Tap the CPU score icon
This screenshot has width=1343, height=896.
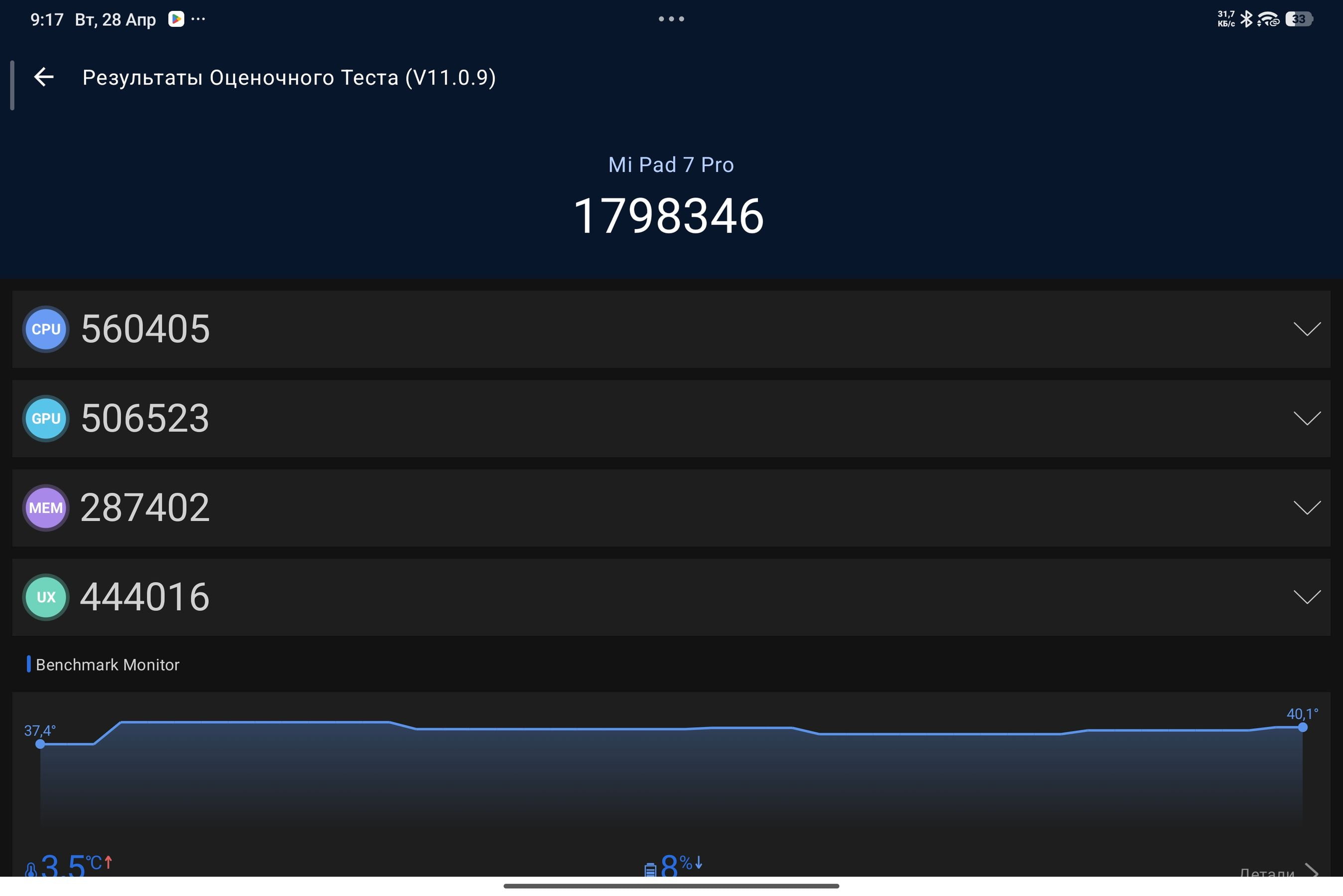point(46,329)
